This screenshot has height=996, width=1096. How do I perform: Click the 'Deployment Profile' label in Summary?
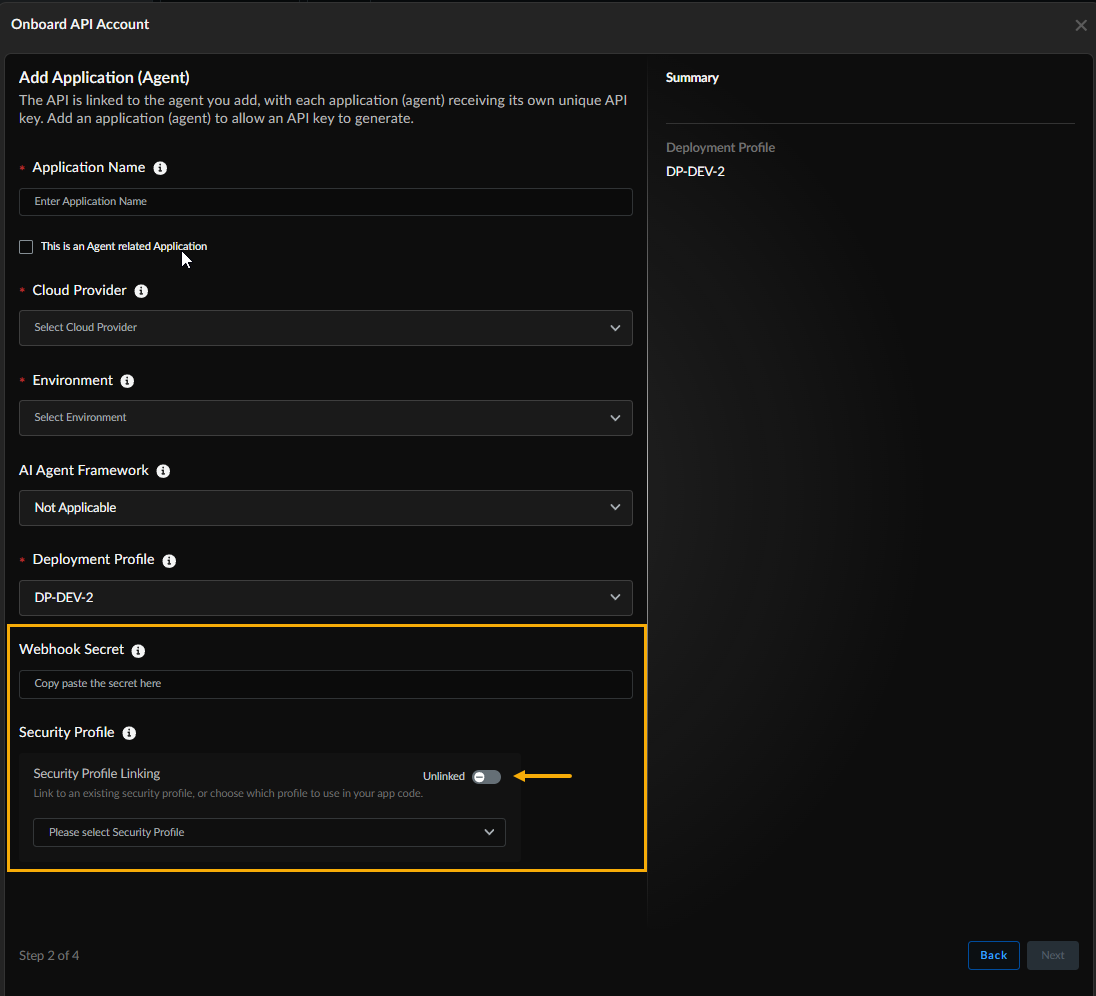[721, 147]
